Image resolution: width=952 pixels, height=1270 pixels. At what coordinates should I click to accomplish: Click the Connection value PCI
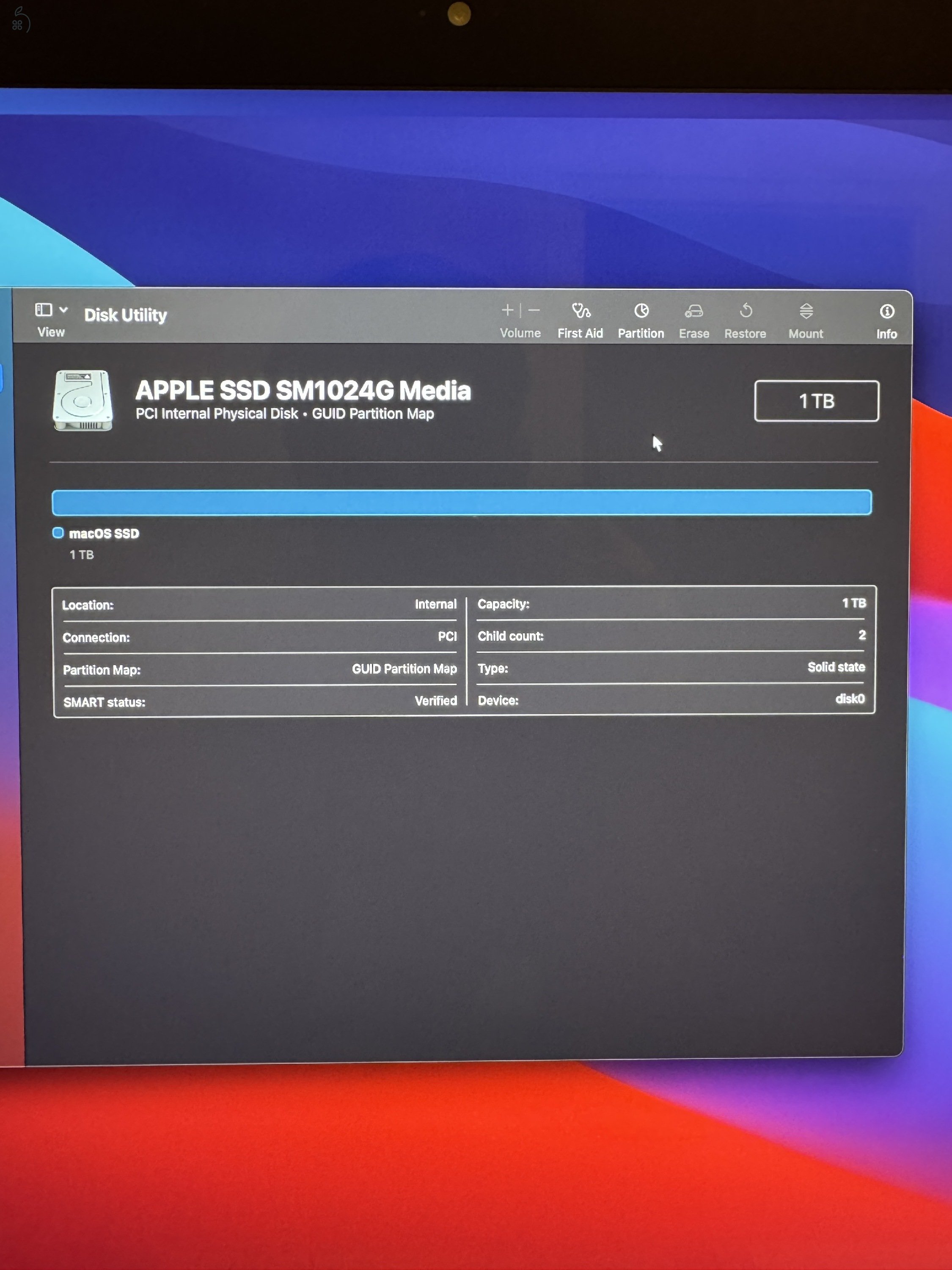pyautogui.click(x=447, y=636)
